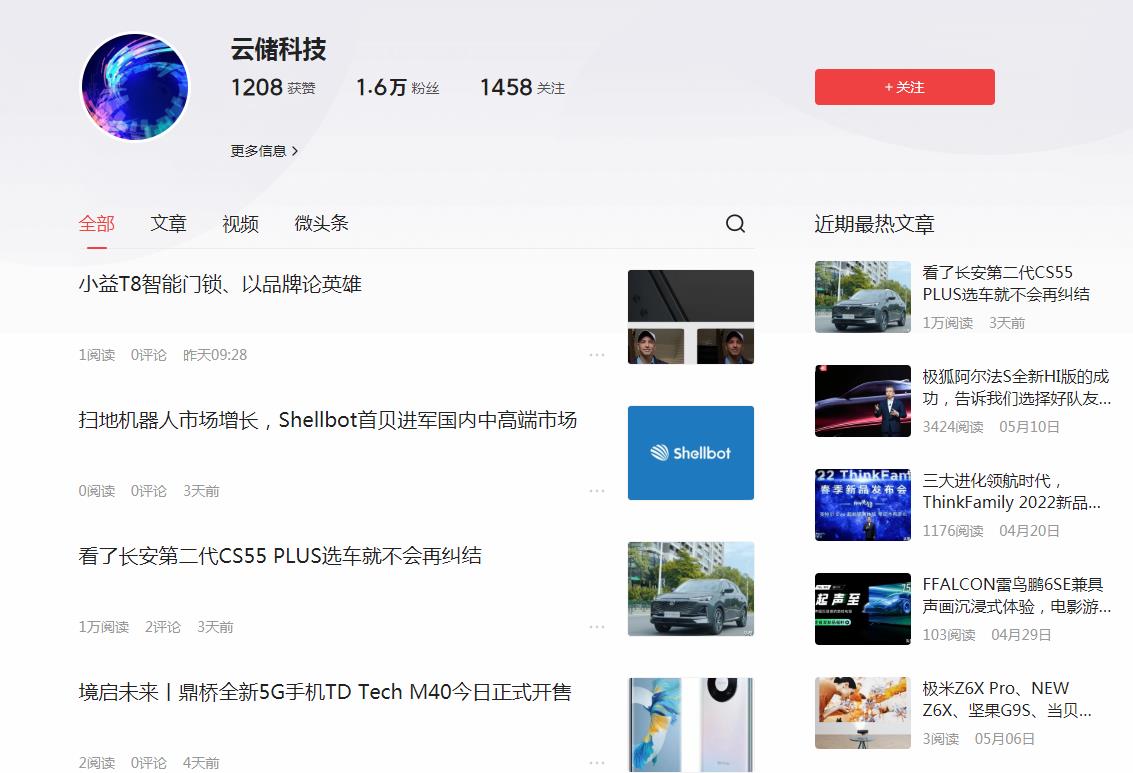Click the 小益T8 door lock thumbnail

click(691, 316)
